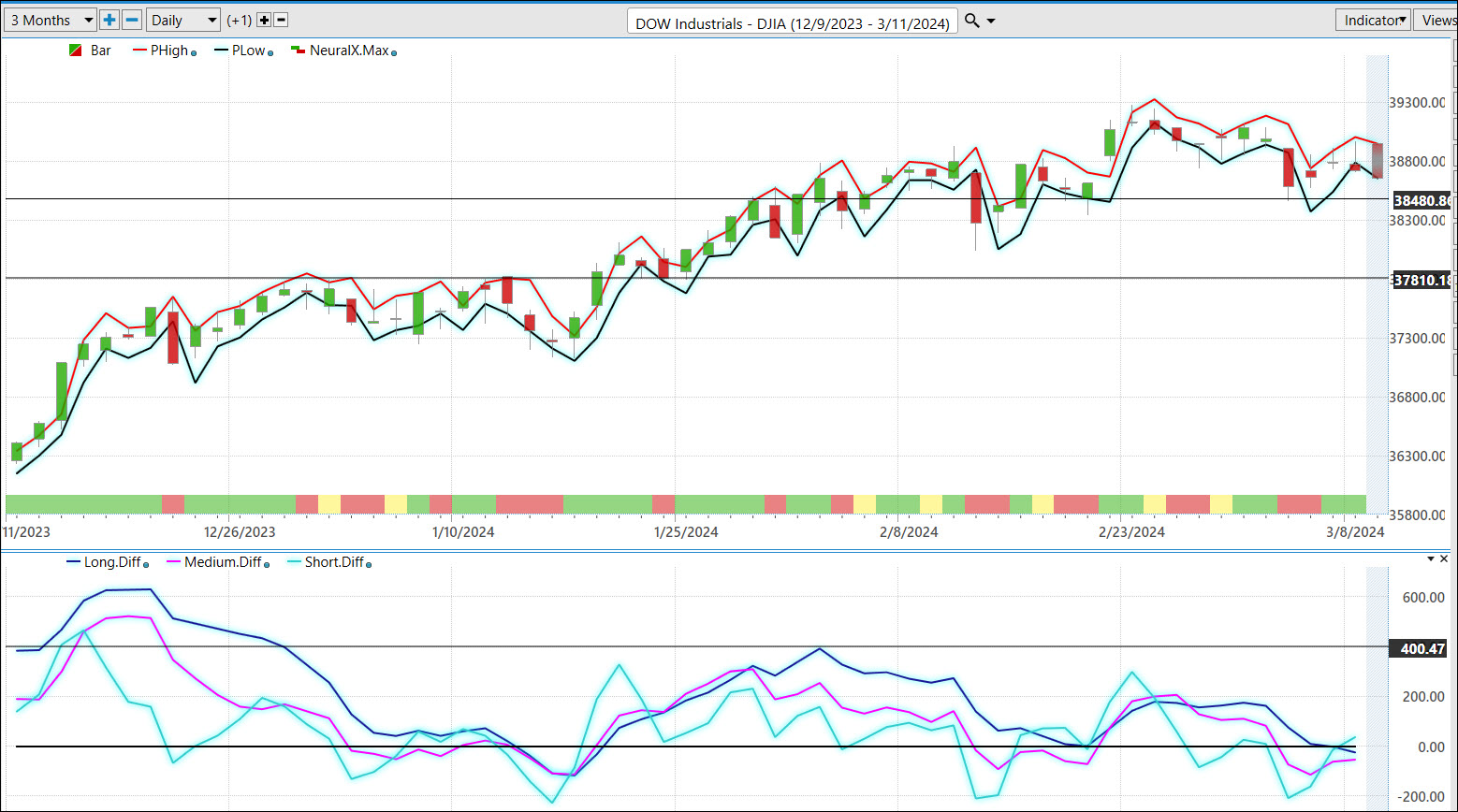
Task: Click the Short.Diff legend label
Action: click(334, 562)
